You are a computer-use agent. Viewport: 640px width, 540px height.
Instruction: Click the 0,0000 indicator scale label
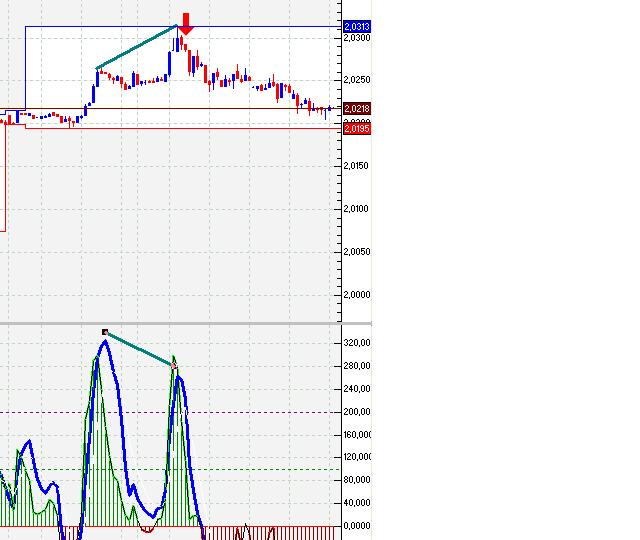click(x=357, y=526)
